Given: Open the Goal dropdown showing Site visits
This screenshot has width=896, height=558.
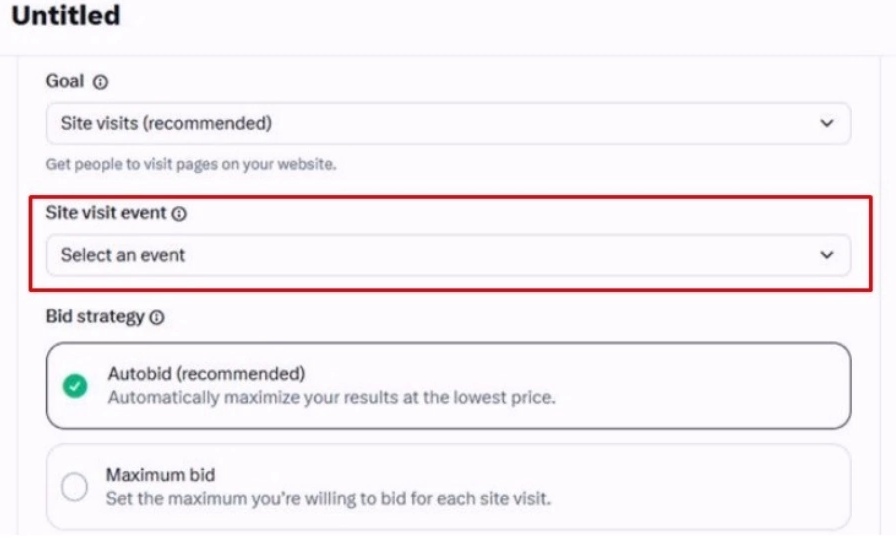Looking at the screenshot, I should (x=449, y=123).
